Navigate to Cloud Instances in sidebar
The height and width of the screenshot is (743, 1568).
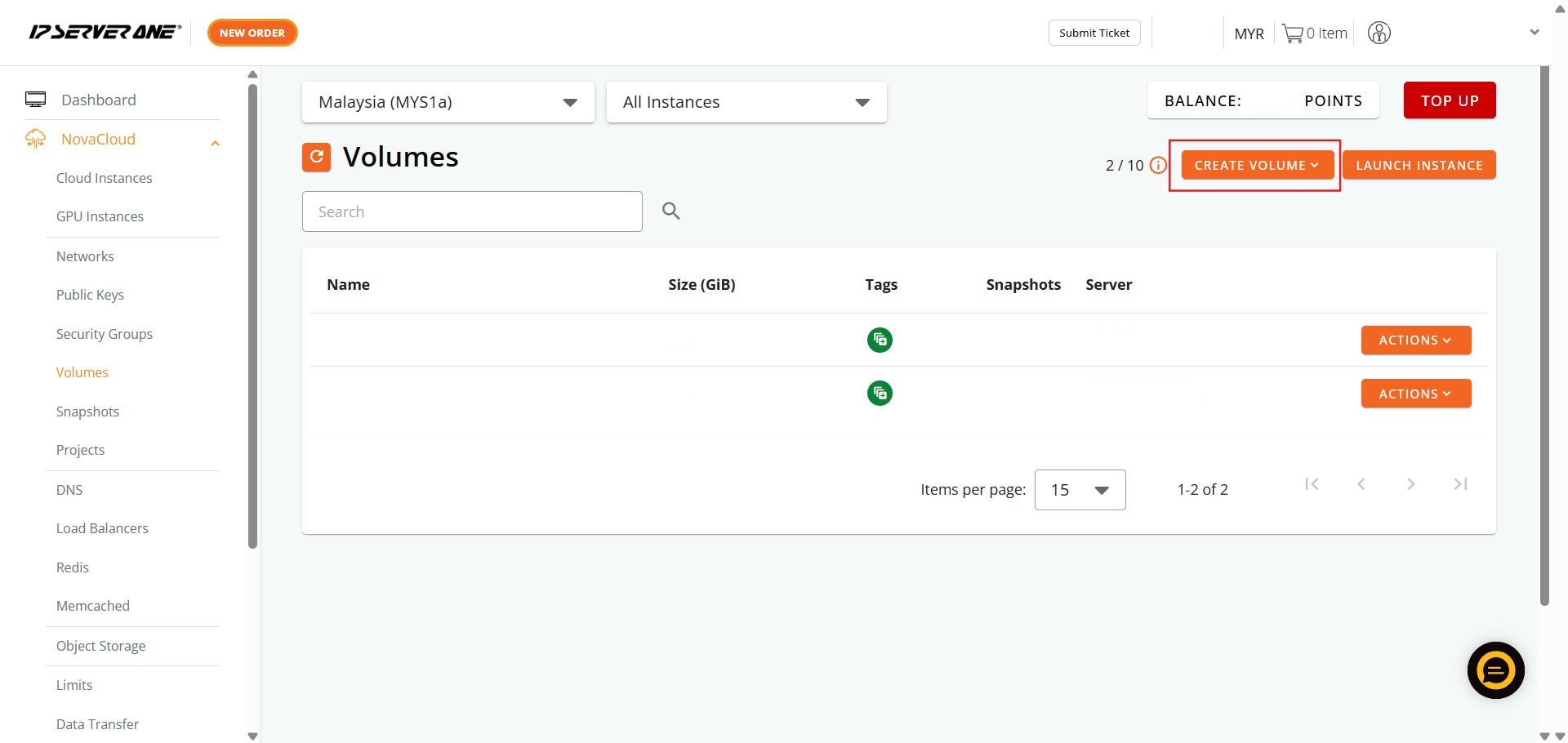coord(104,178)
